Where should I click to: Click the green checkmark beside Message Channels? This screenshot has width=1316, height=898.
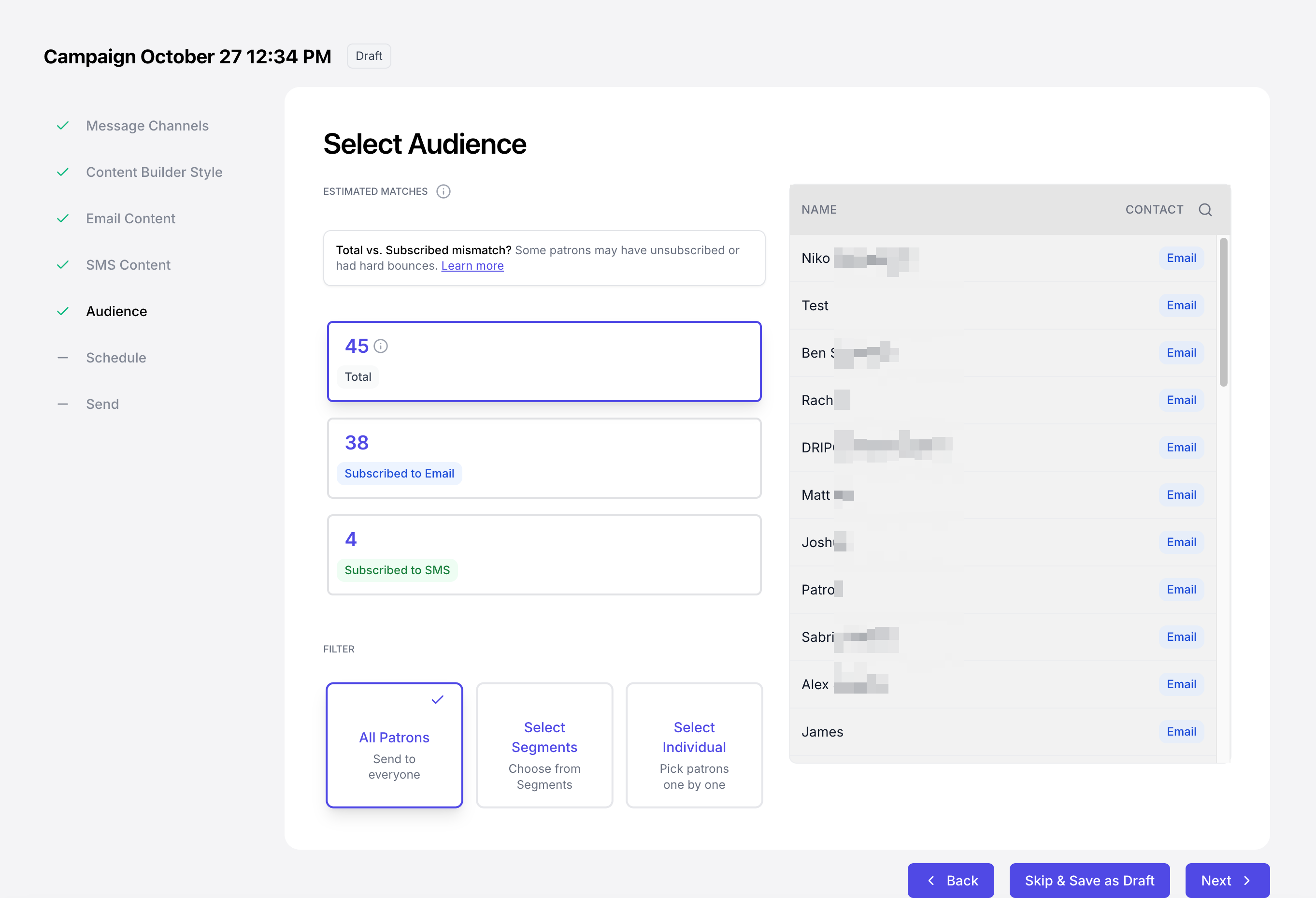point(63,125)
